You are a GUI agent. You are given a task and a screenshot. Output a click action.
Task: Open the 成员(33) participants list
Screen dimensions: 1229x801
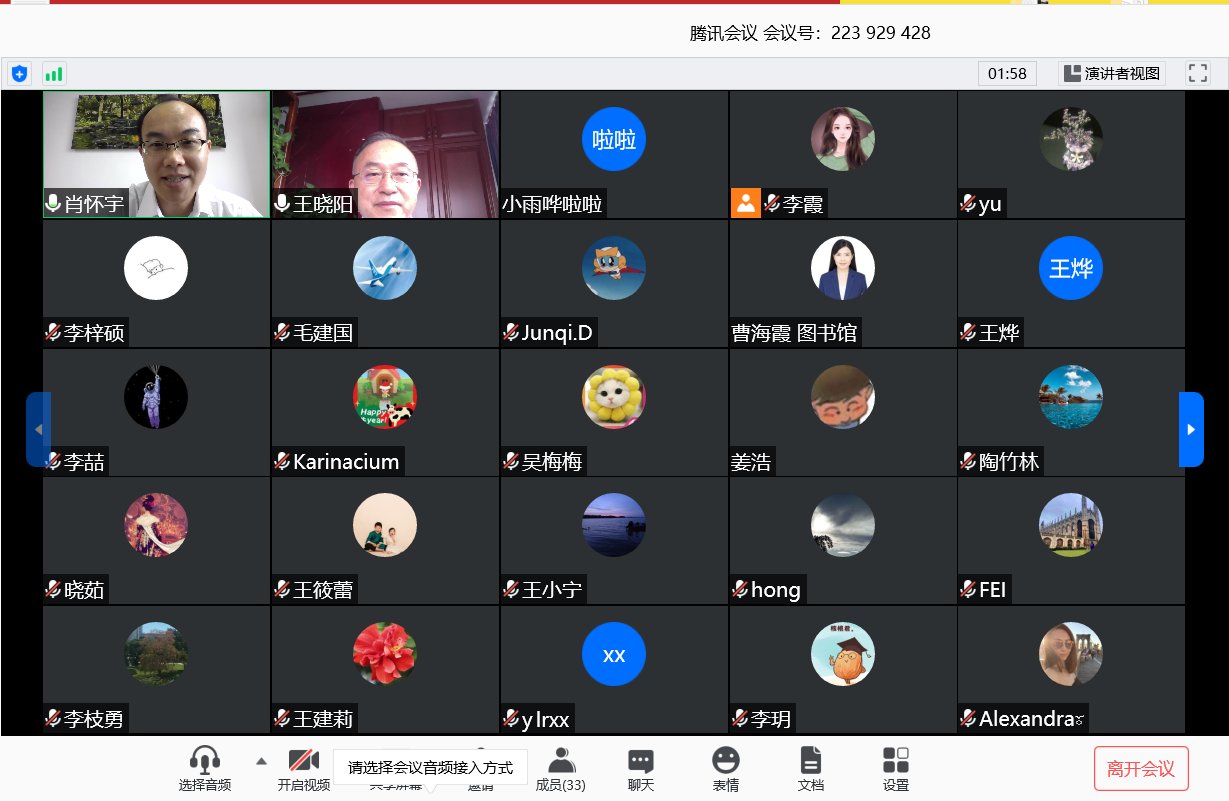(561, 769)
